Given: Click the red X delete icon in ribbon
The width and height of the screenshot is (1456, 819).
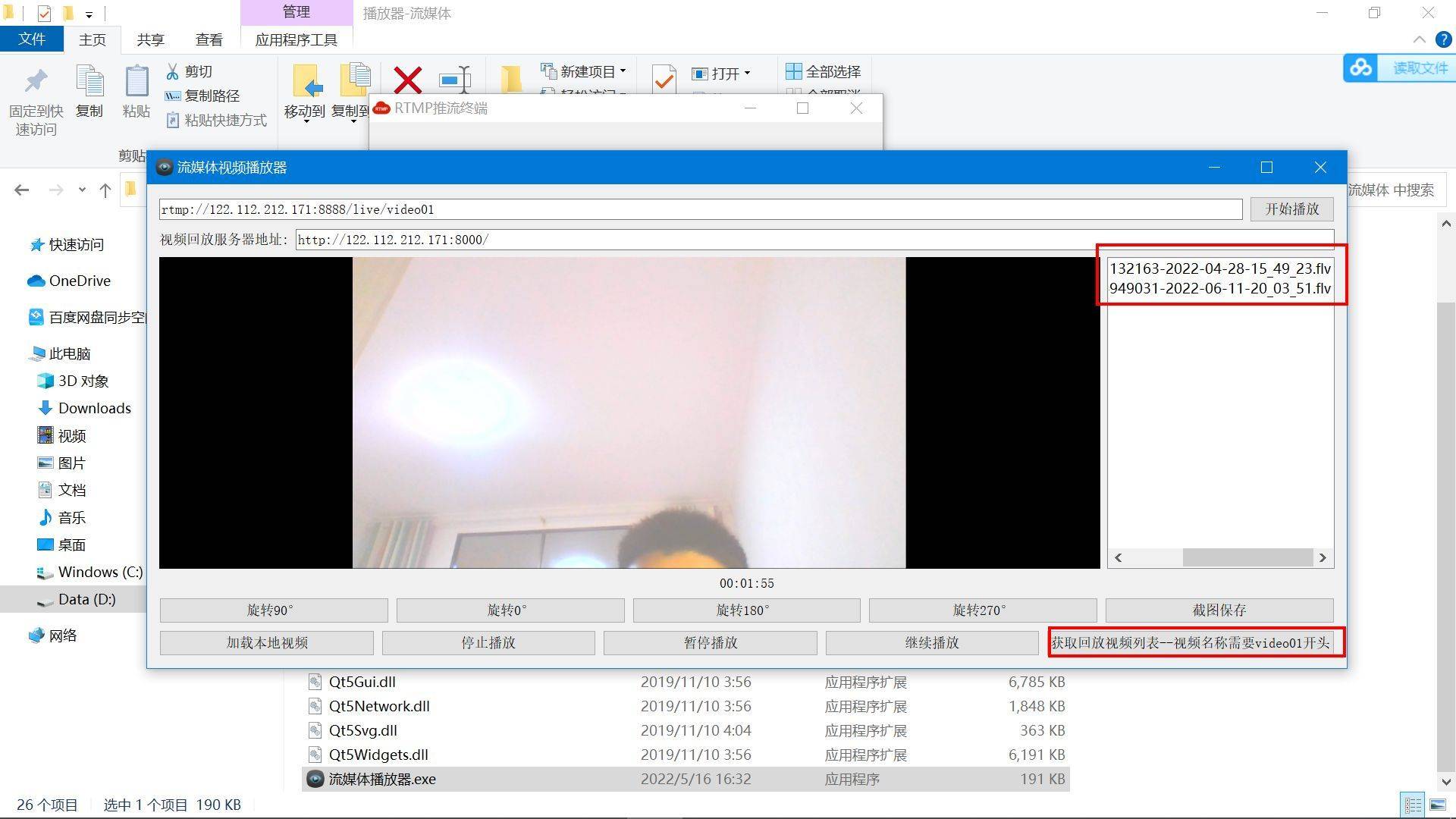Looking at the screenshot, I should (x=407, y=80).
